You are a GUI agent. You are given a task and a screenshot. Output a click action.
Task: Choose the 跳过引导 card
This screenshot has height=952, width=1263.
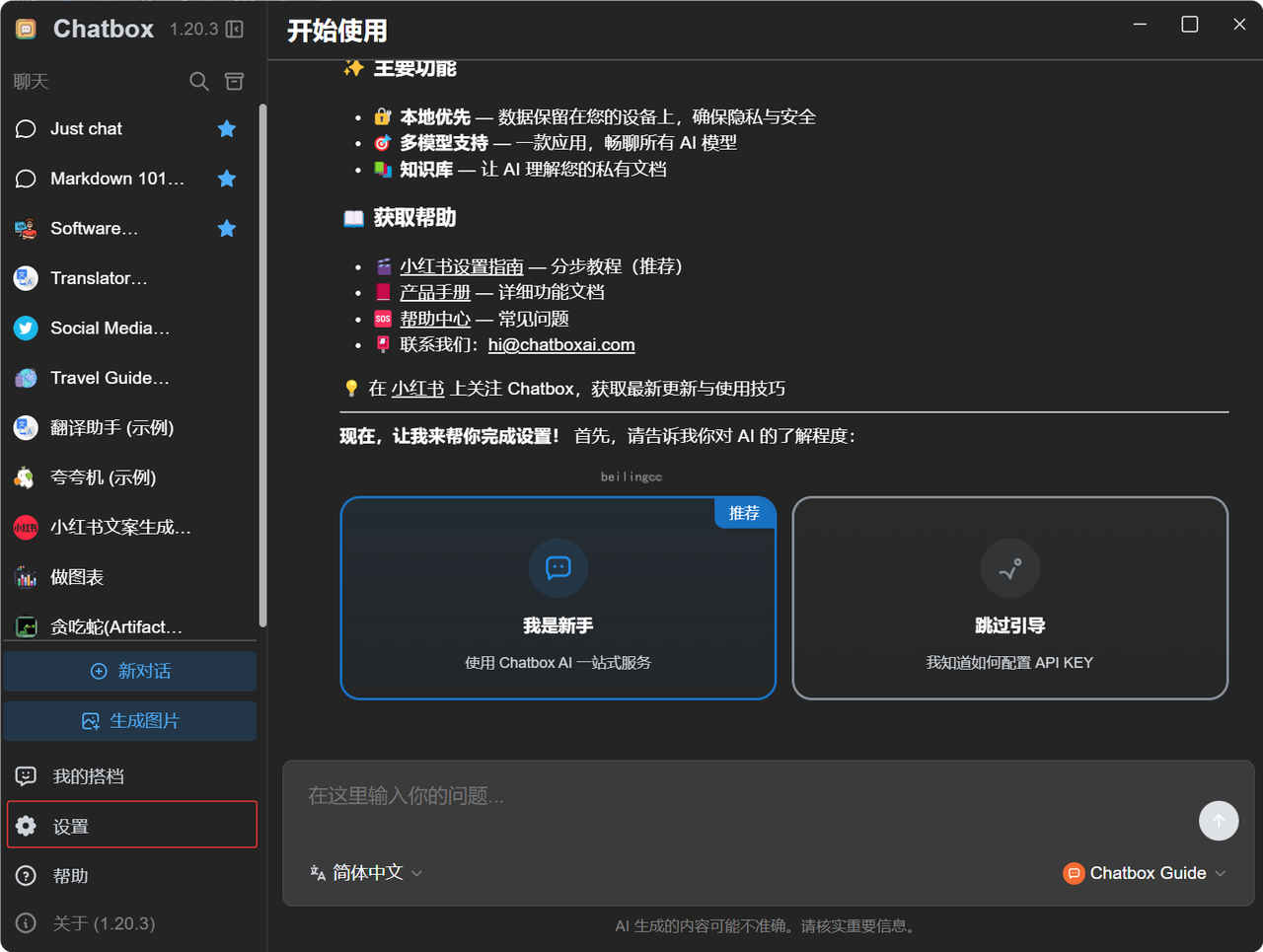pyautogui.click(x=1010, y=598)
